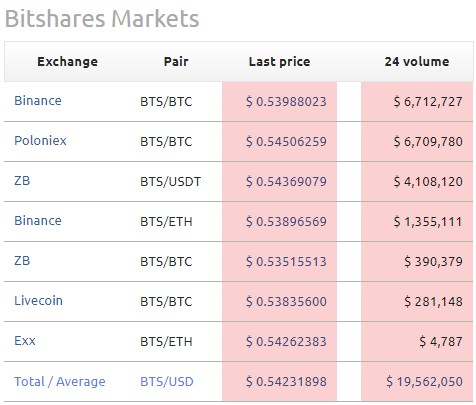Select BTS/BTC pair in first Binance row
The image size is (476, 405).
click(166, 102)
